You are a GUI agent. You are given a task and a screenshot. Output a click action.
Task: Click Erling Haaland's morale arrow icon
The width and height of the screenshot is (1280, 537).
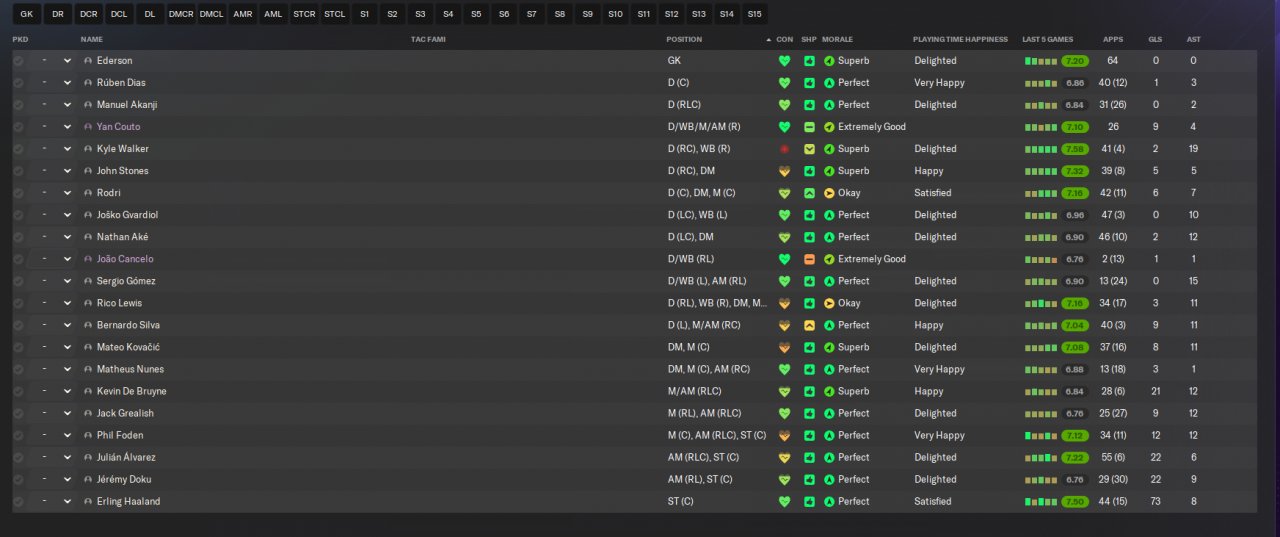click(x=829, y=501)
